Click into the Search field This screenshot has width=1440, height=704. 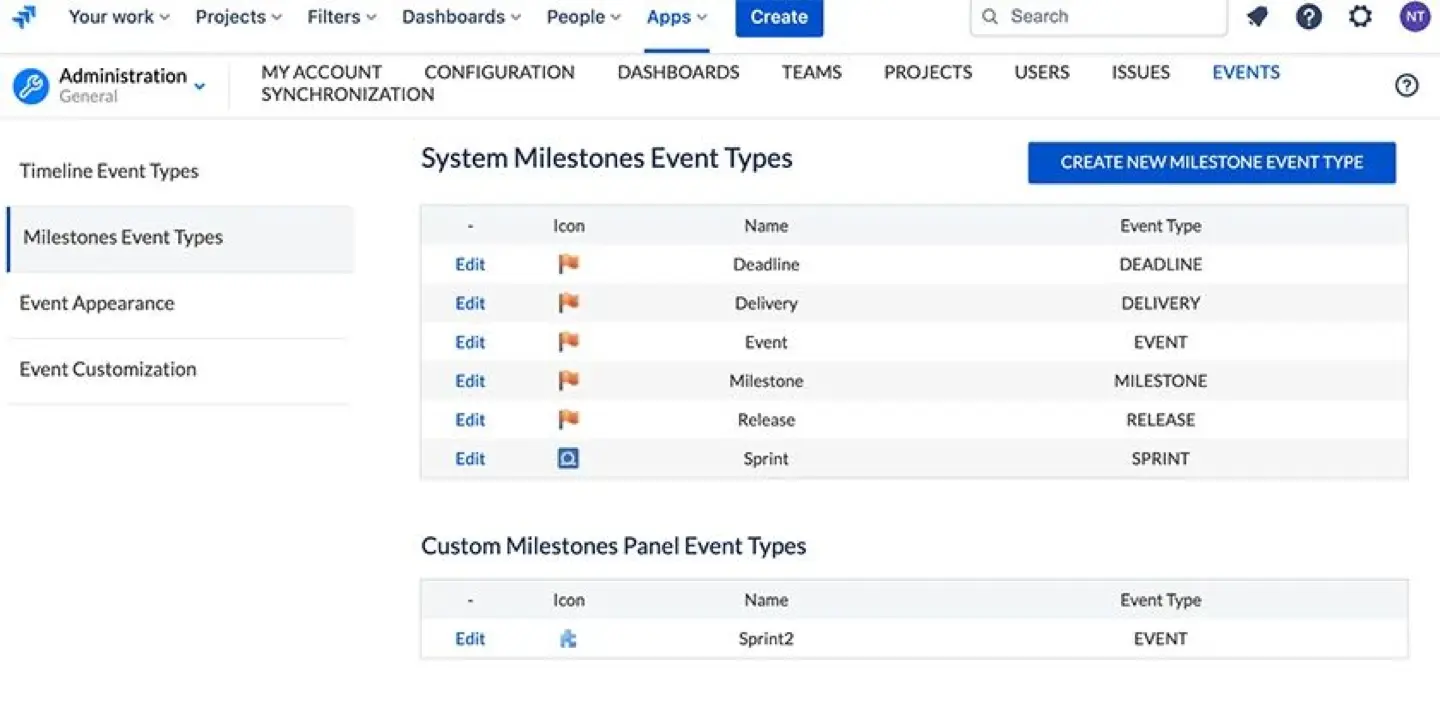tap(1099, 17)
